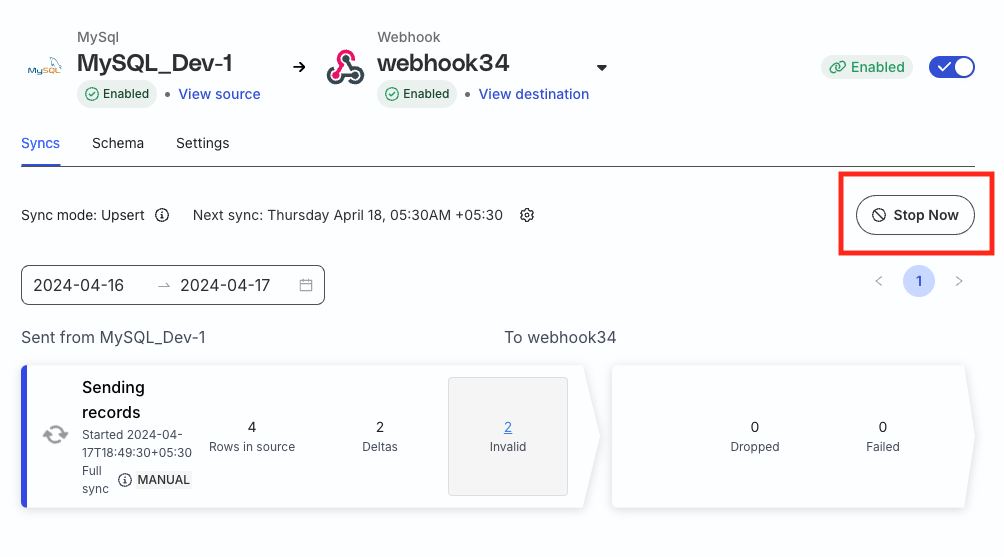Click the '0 Dropped' value
Image resolution: width=1004 pixels, height=557 pixels.
[754, 436]
